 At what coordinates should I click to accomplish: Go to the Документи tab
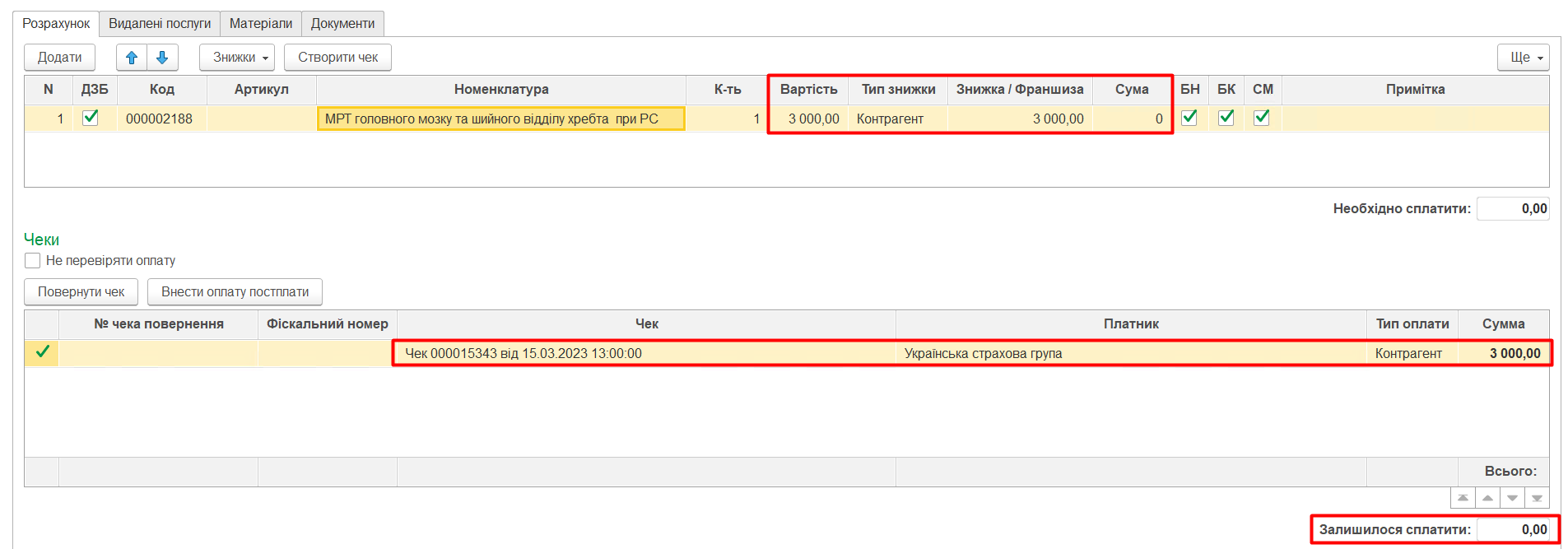click(x=342, y=24)
